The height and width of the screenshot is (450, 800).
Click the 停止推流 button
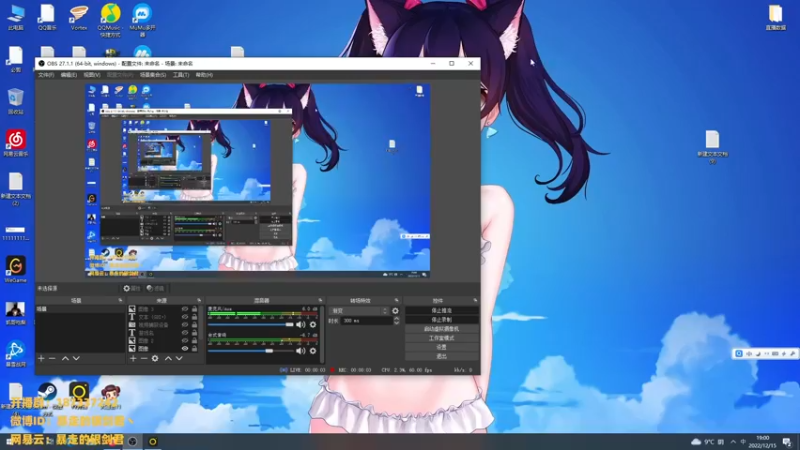tap(441, 311)
